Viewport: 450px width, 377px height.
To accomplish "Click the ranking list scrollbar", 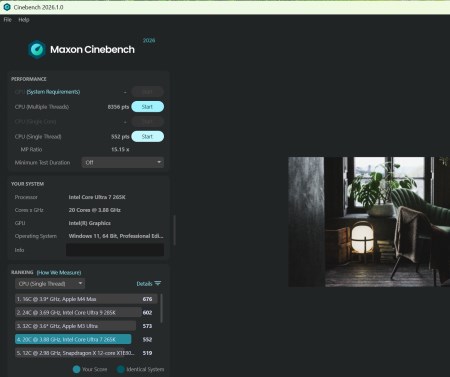I will click(x=162, y=308).
